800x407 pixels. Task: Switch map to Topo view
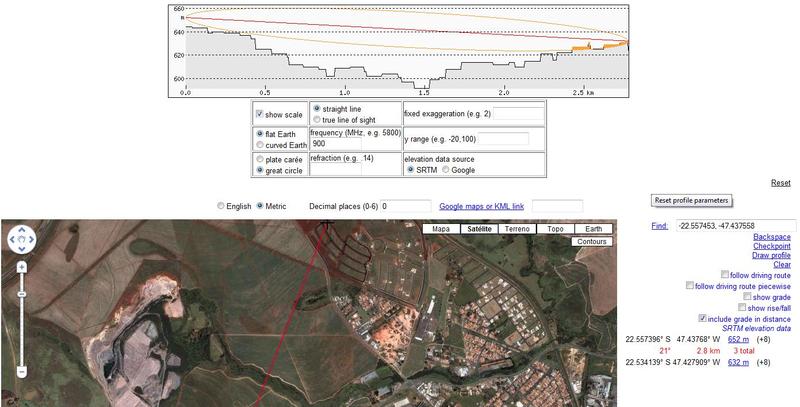(556, 229)
